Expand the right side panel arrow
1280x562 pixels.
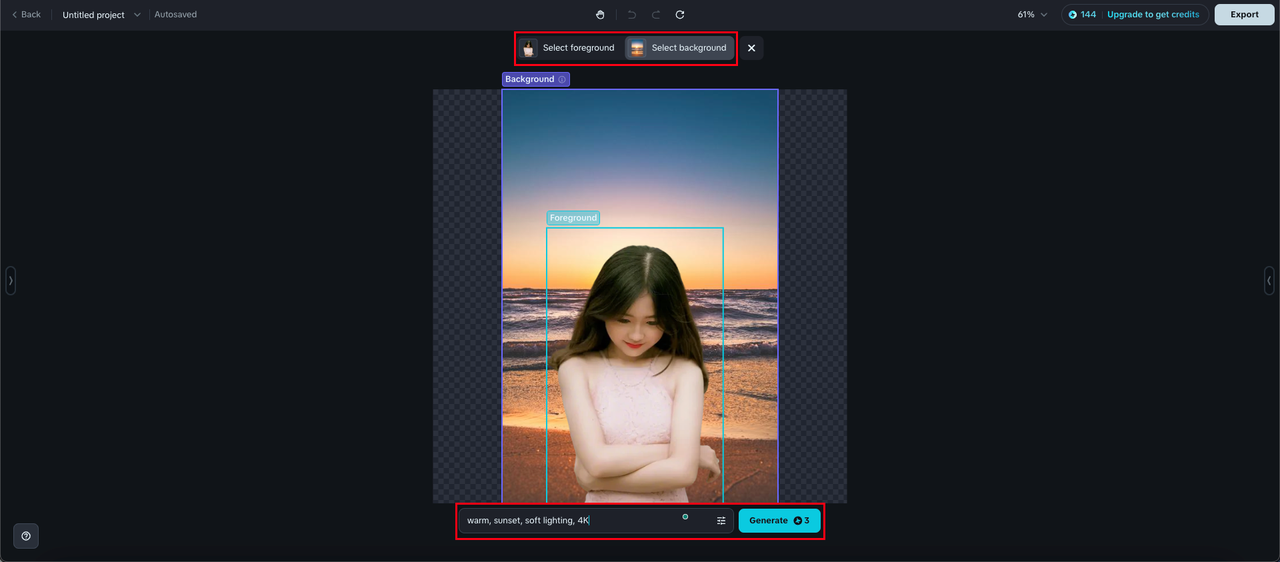coord(1269,281)
